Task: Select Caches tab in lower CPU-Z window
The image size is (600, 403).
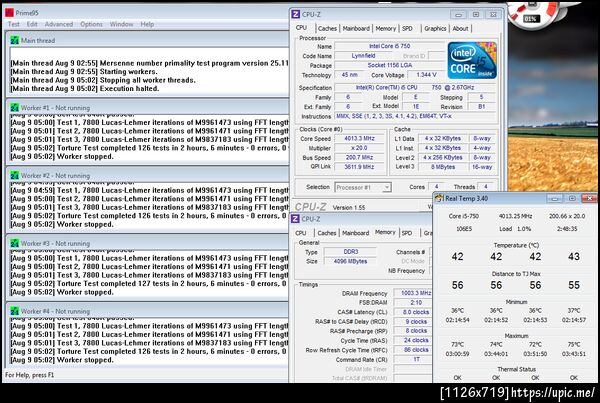Action: pyautogui.click(x=326, y=233)
